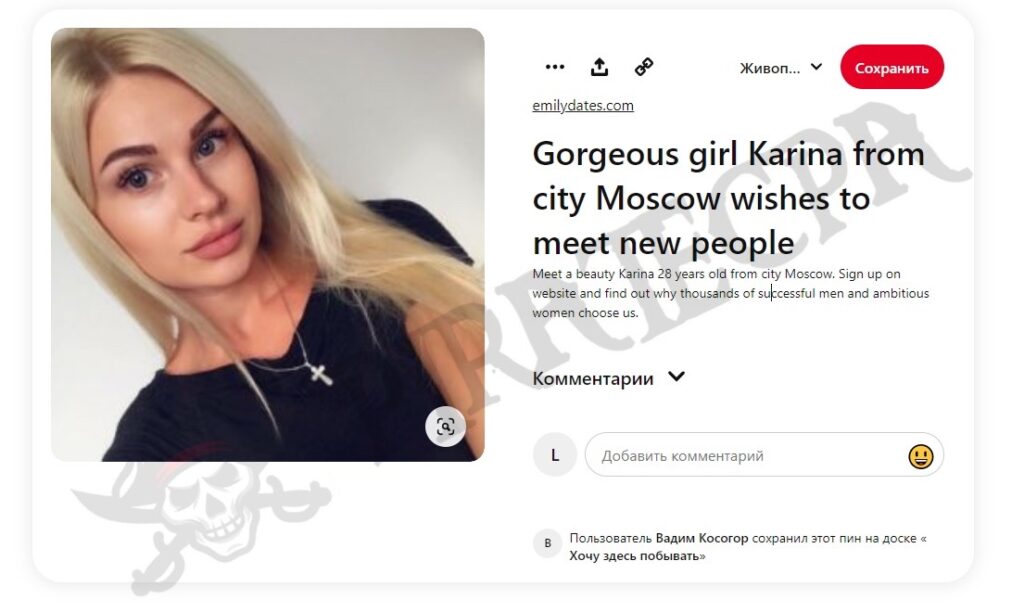
Task: Click the down arrow beside the Живоп board name
Action: tap(816, 67)
